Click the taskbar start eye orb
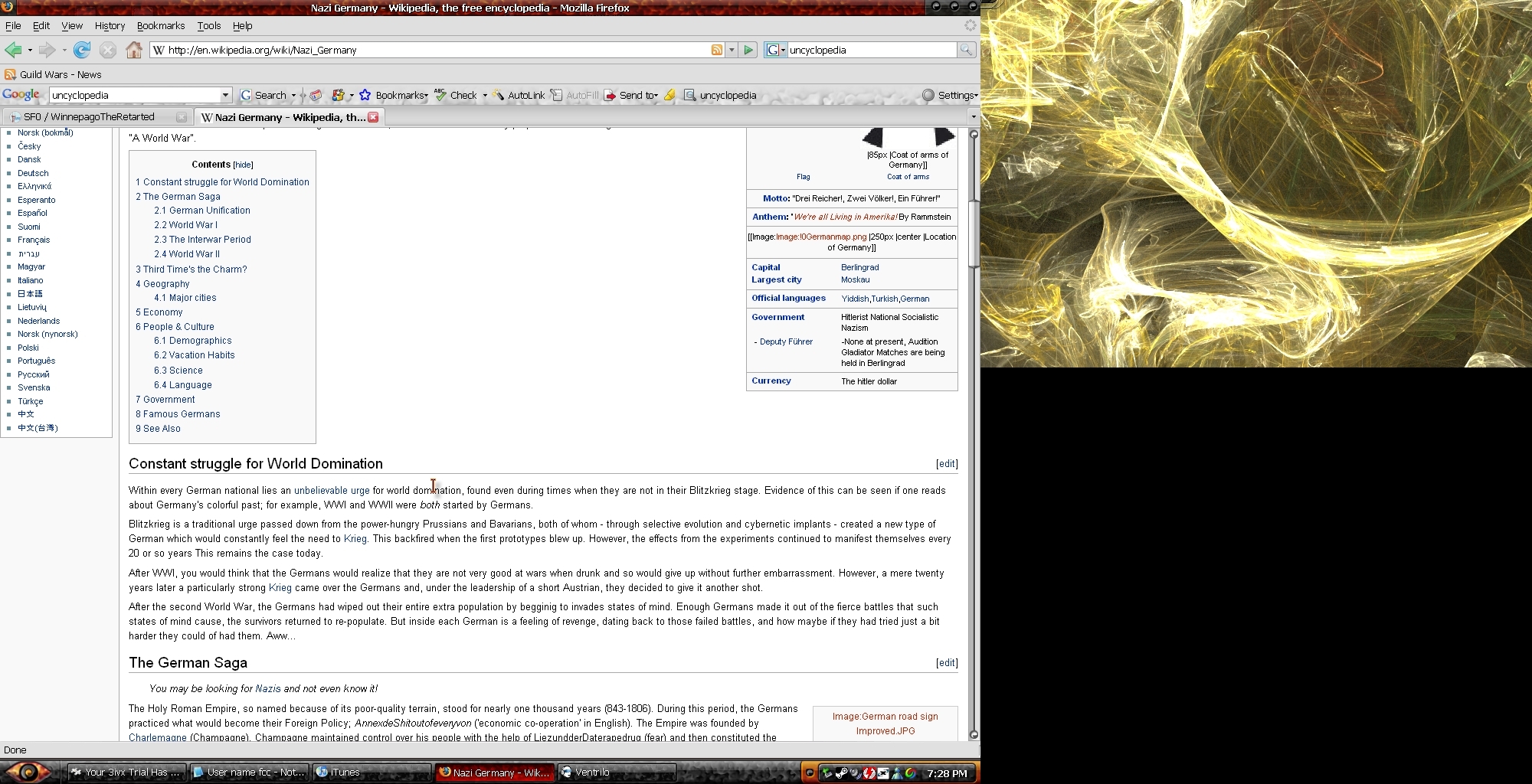 28,772
